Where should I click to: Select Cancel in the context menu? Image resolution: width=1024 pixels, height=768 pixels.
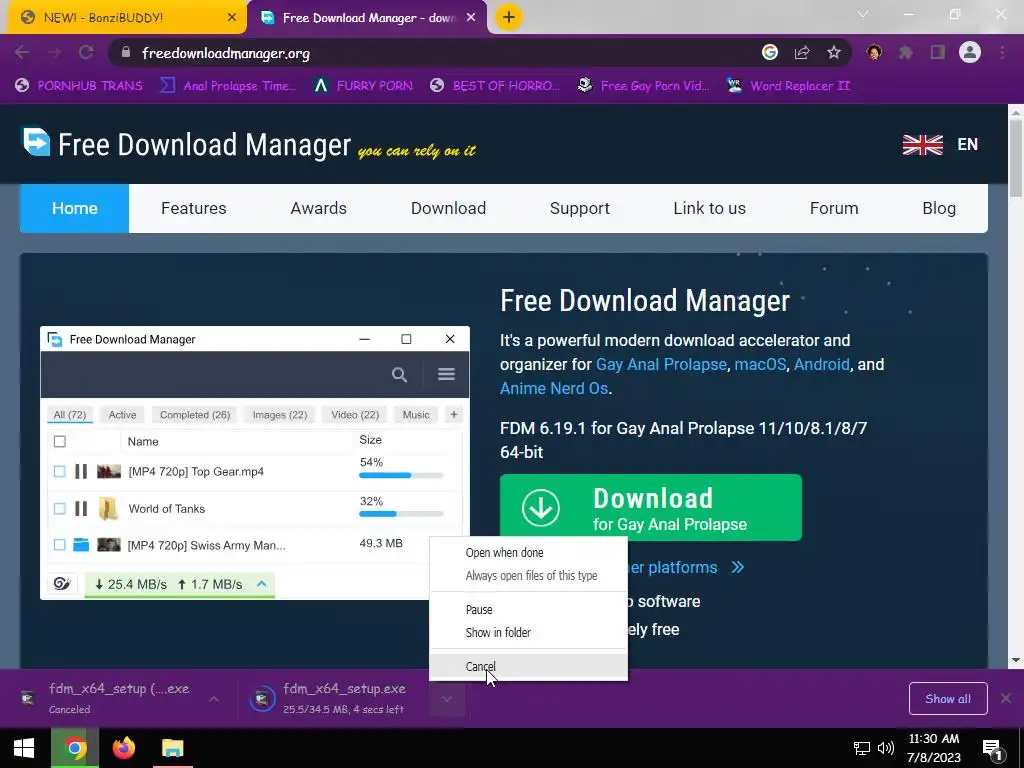click(x=528, y=667)
